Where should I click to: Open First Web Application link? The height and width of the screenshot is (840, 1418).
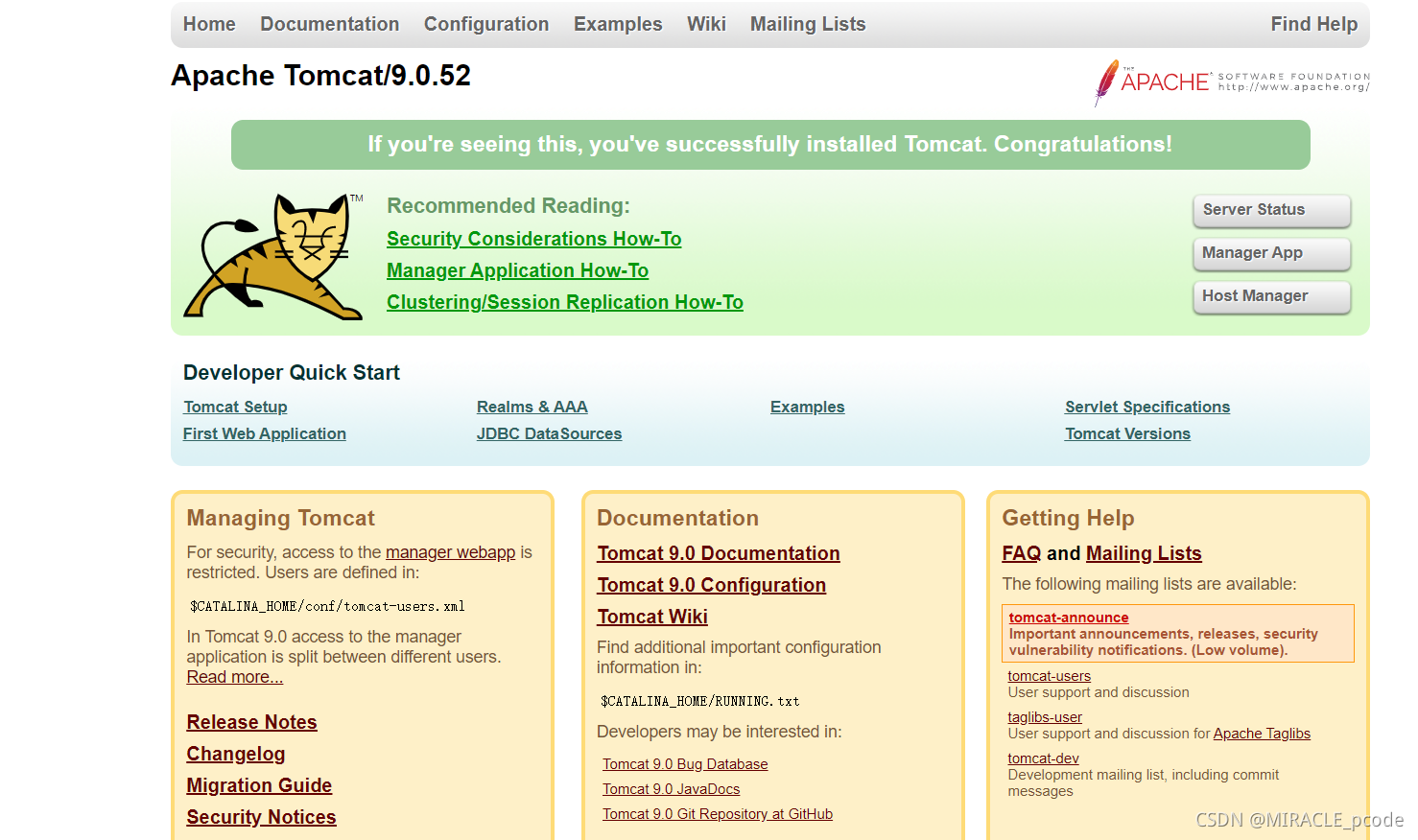pyautogui.click(x=264, y=433)
